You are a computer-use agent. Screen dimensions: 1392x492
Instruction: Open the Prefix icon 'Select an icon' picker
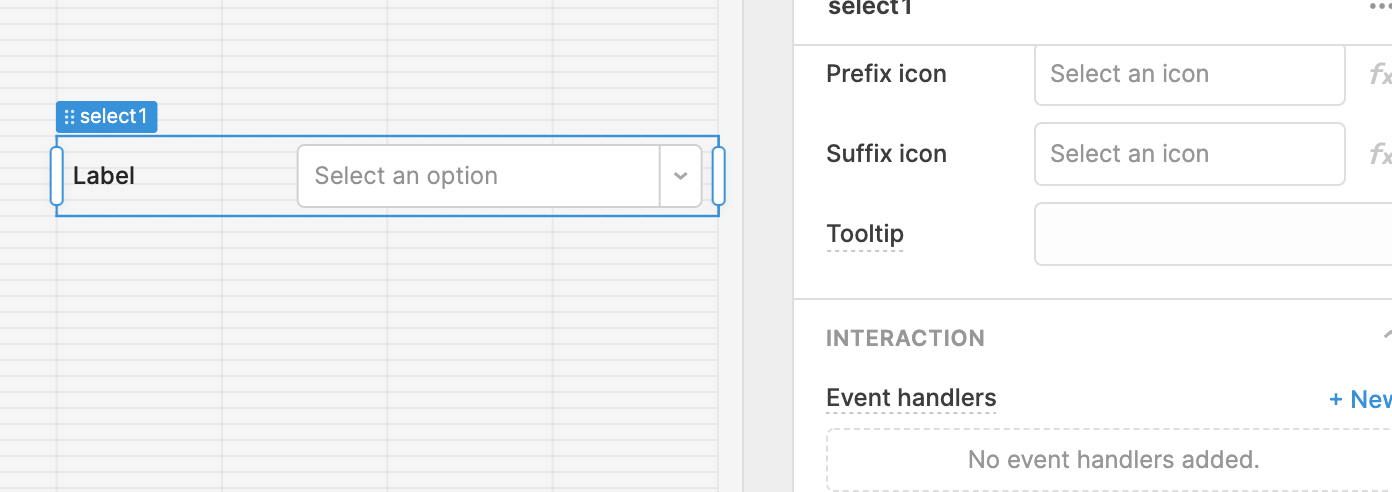(x=1189, y=74)
